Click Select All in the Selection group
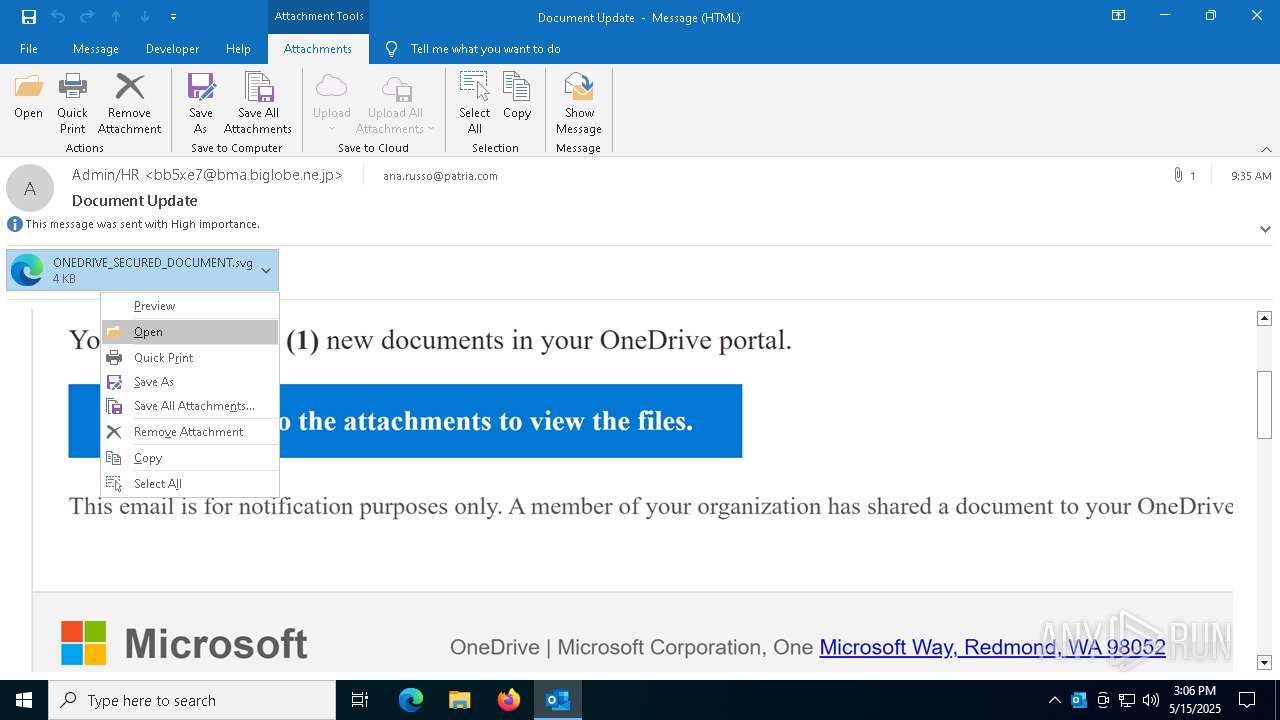This screenshot has width=1280, height=720. click(x=474, y=104)
